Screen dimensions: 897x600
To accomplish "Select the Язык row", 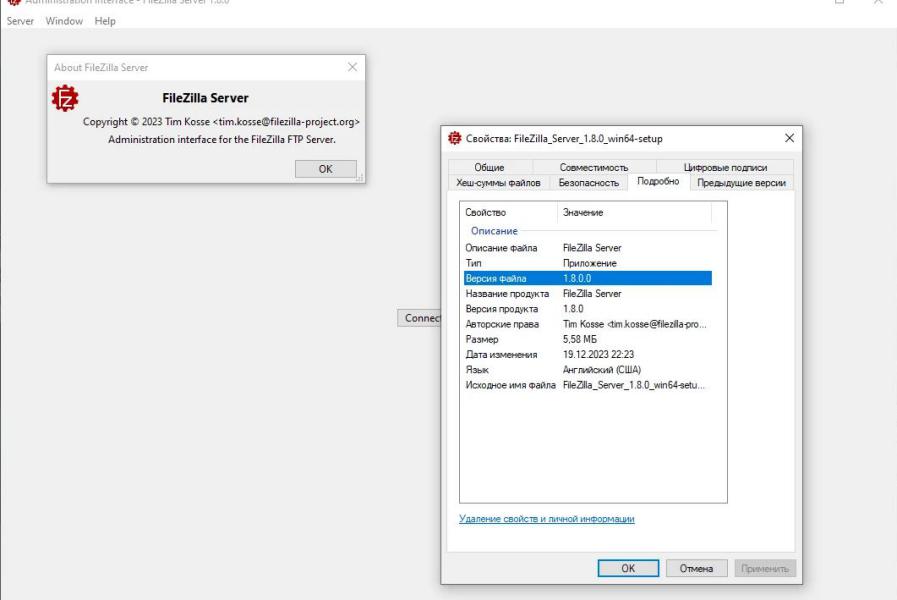I will [x=588, y=369].
